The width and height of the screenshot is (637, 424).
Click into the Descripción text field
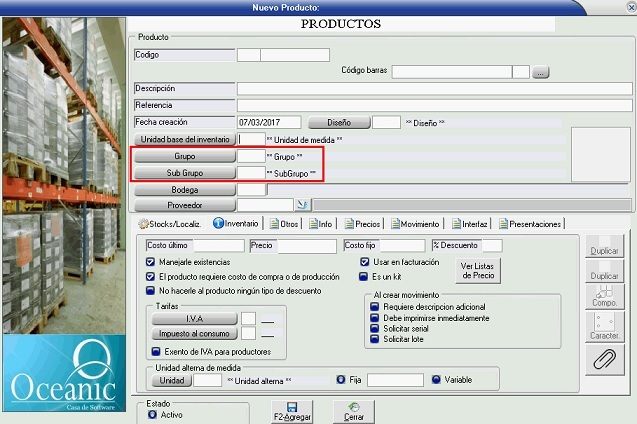(434, 89)
